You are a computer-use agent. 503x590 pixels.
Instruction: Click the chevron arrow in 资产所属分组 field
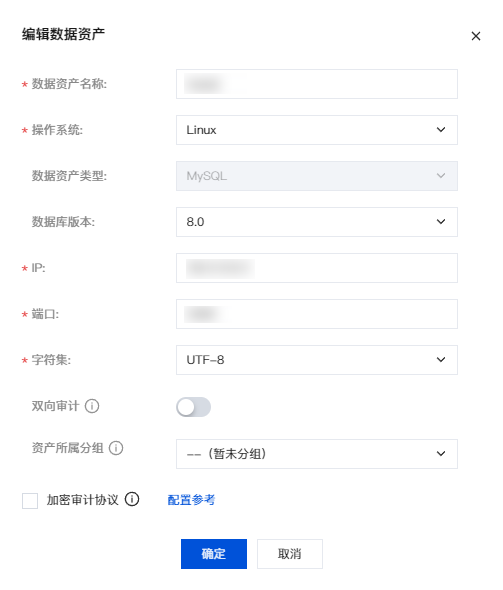(x=441, y=454)
